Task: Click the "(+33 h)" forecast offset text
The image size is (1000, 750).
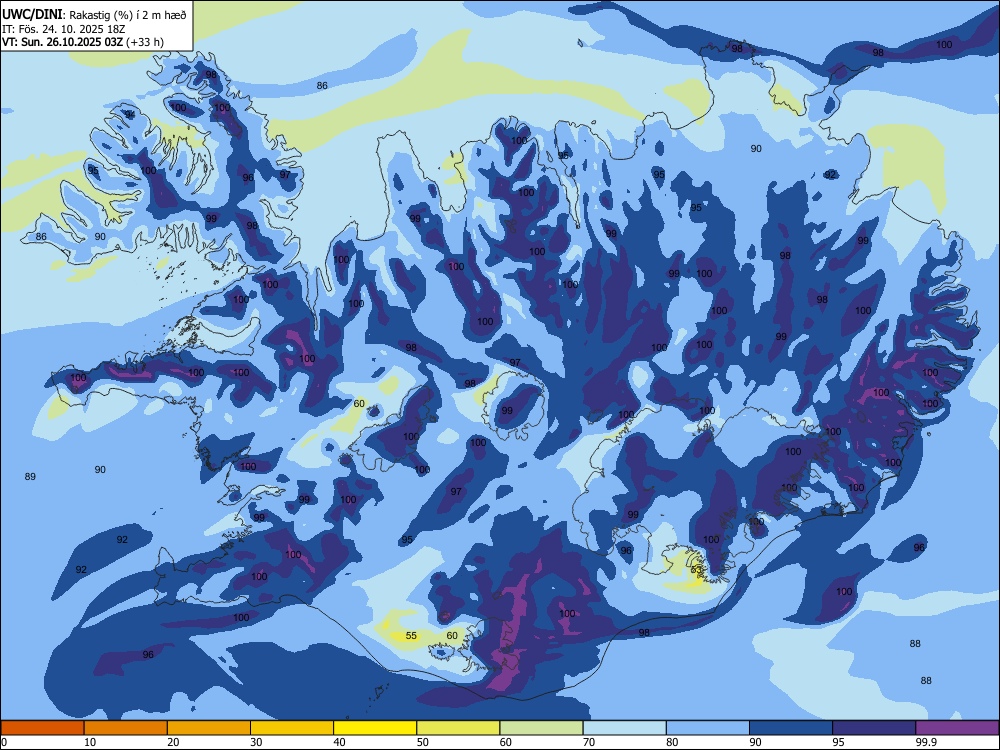Action: [x=145, y=43]
